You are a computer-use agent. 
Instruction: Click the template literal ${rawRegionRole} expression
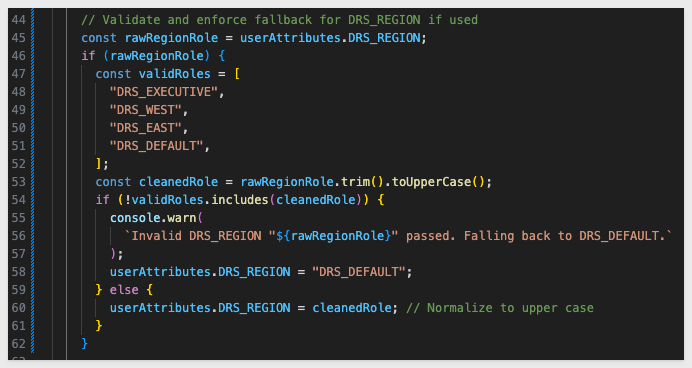coord(334,236)
